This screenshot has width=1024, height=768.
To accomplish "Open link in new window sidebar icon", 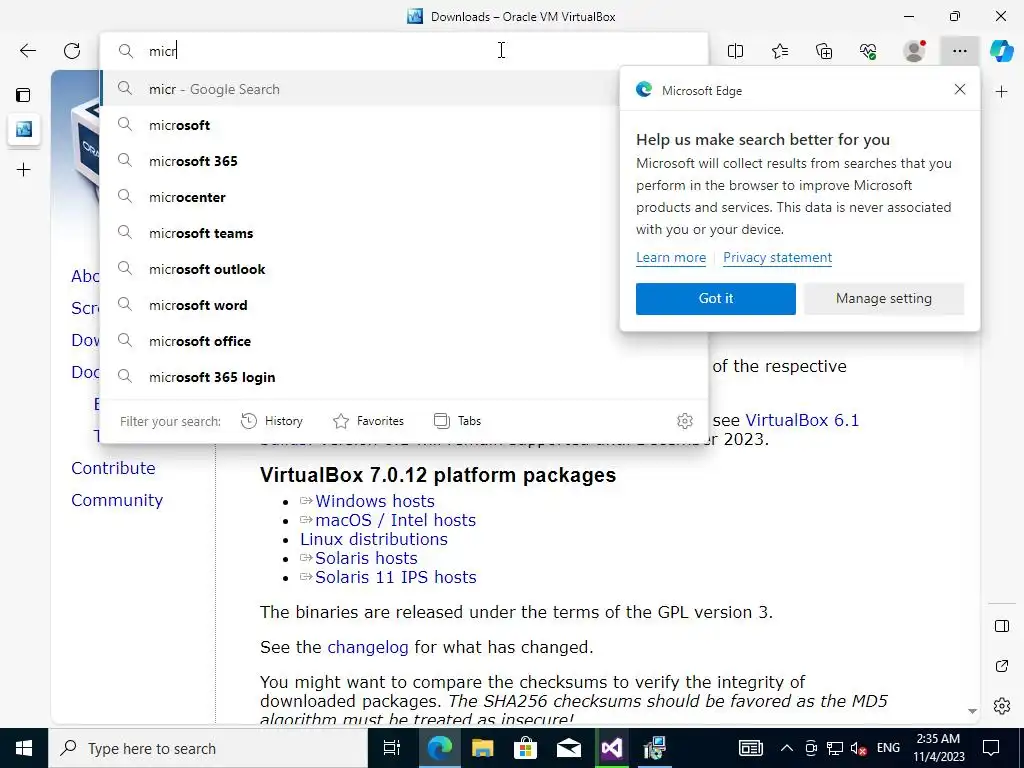I will 1001,666.
